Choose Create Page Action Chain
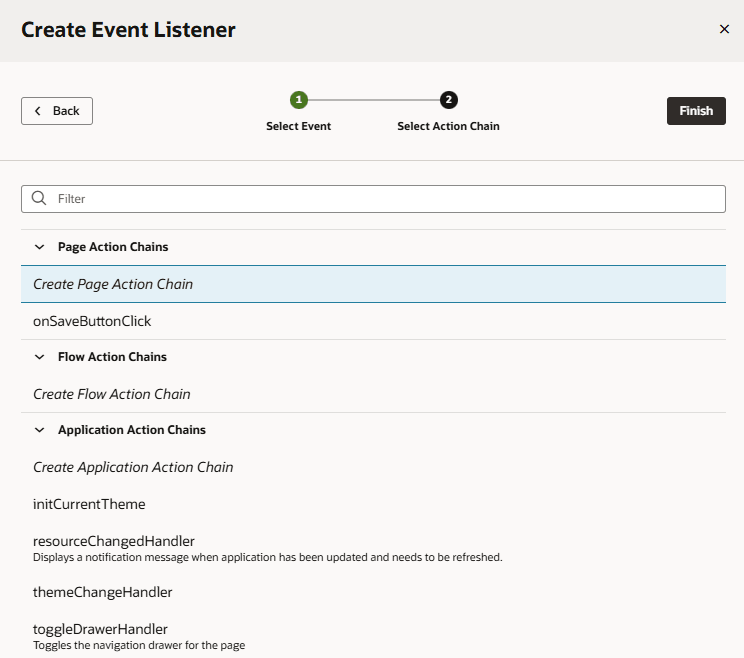The width and height of the screenshot is (744, 658). pyautogui.click(x=373, y=284)
